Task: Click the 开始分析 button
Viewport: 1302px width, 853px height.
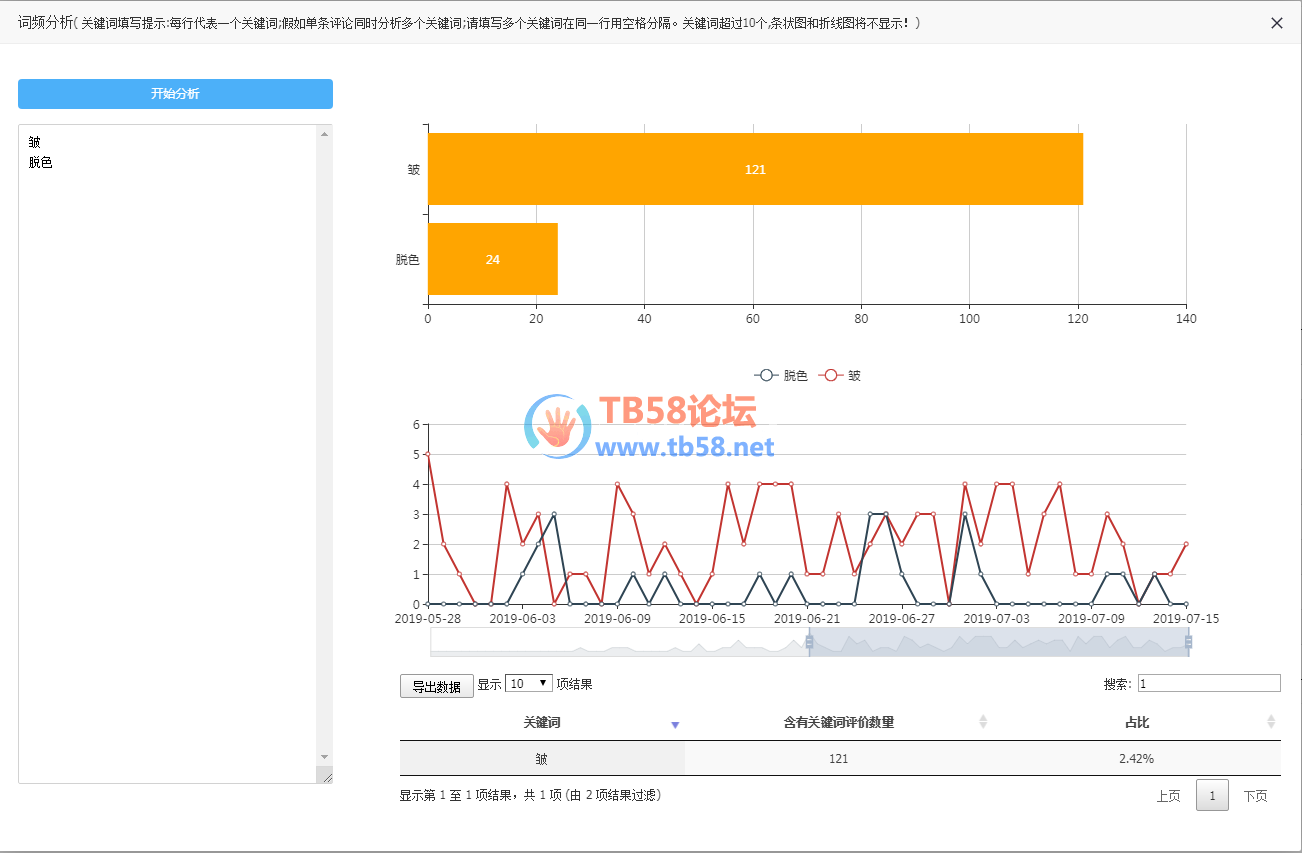Action: 175,94
